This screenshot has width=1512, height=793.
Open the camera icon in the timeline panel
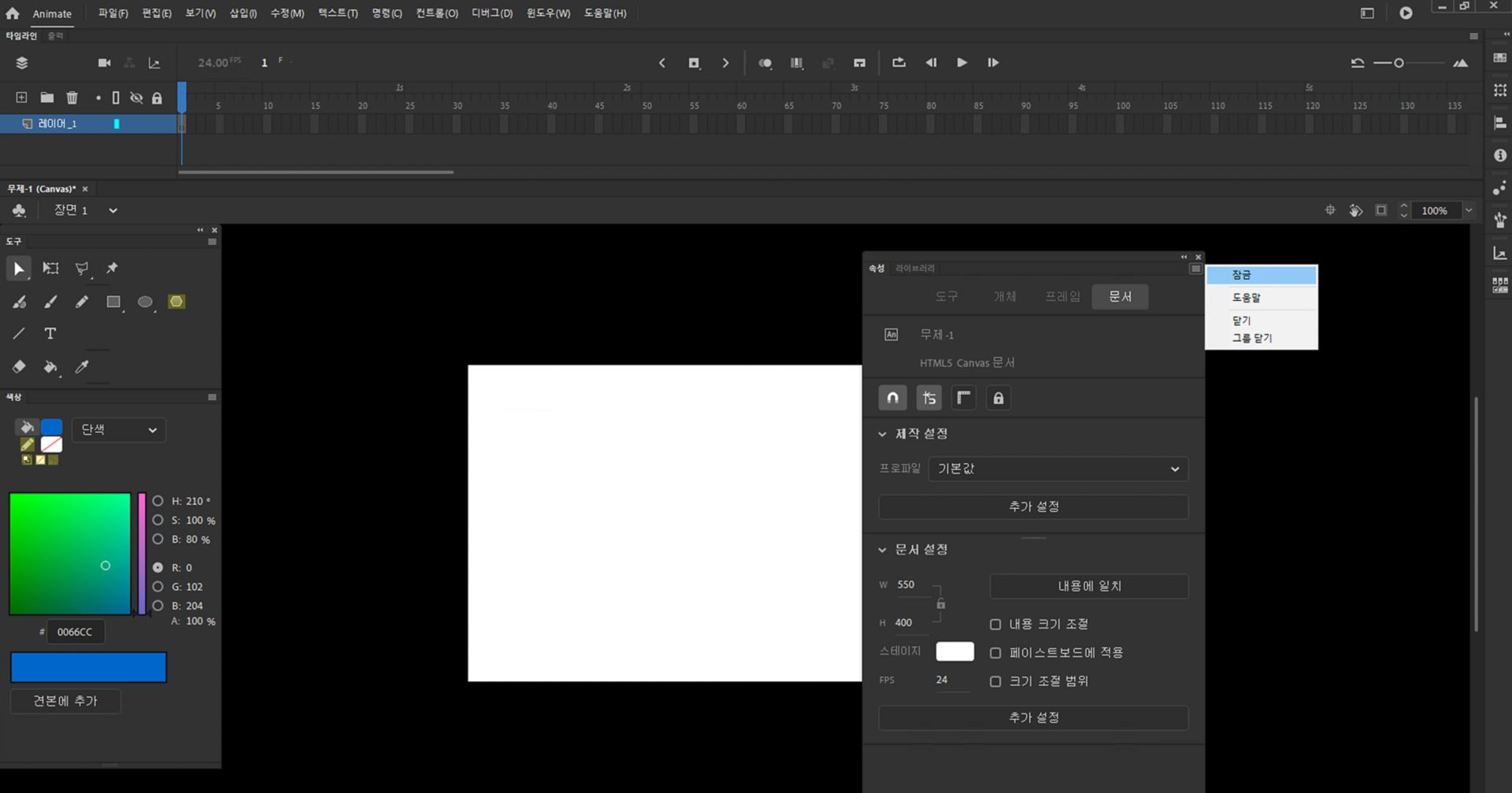pos(103,62)
